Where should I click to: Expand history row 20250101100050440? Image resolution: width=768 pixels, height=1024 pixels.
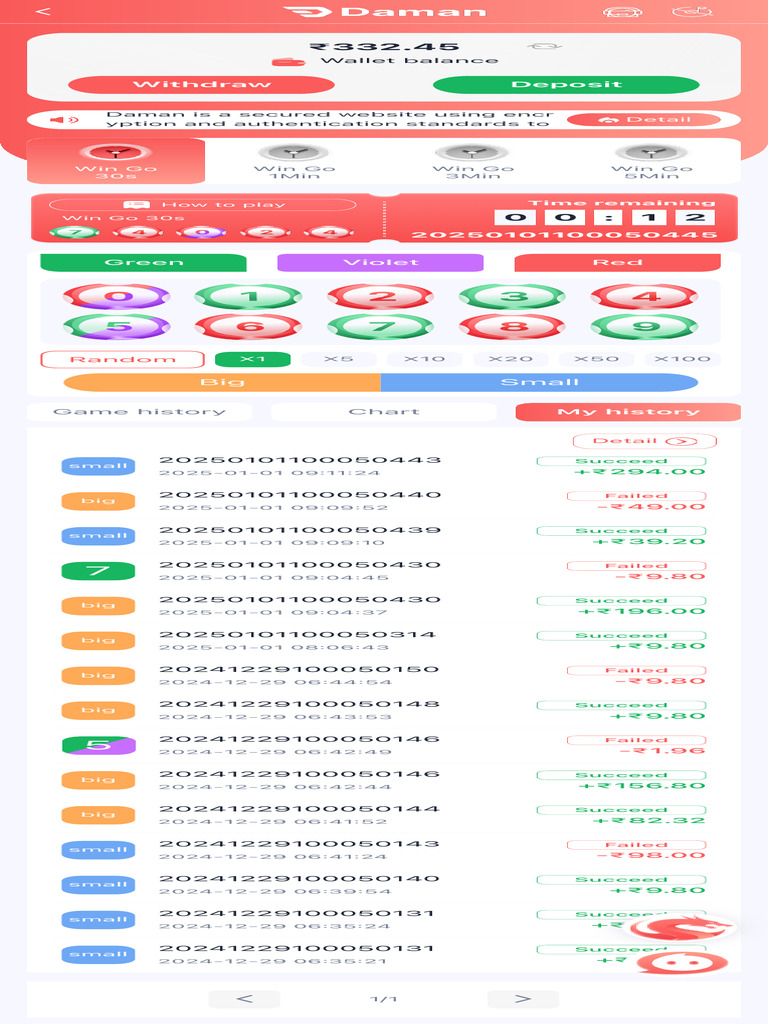click(384, 501)
